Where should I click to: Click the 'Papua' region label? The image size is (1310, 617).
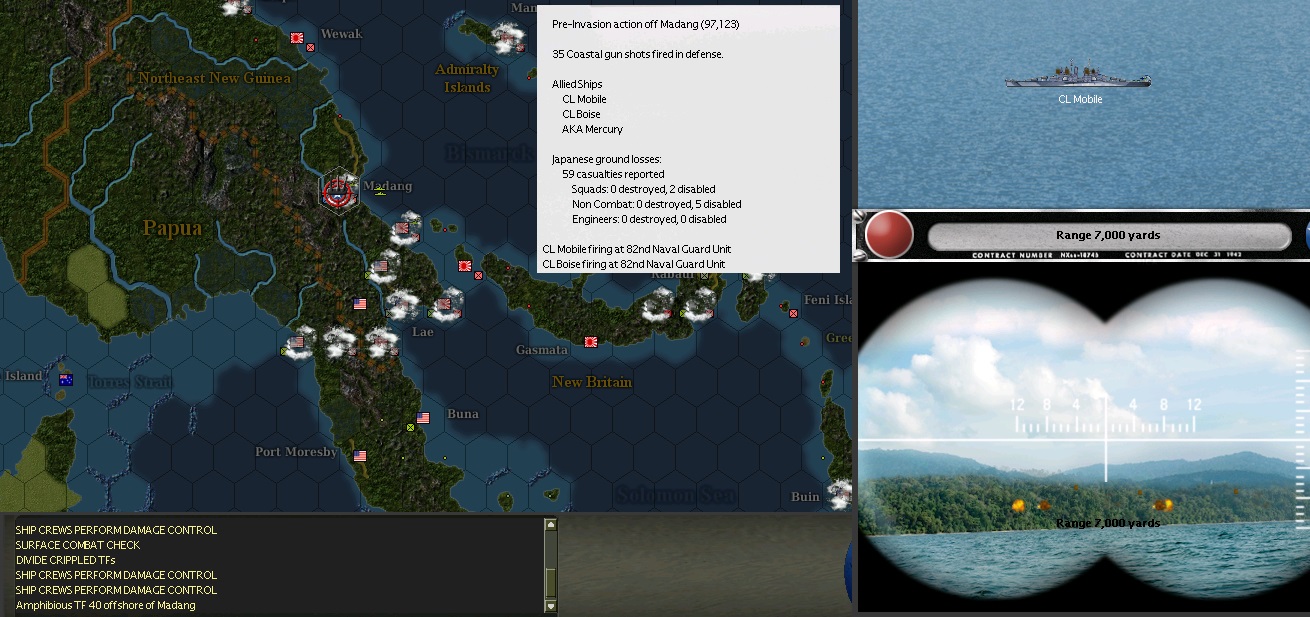coord(172,228)
